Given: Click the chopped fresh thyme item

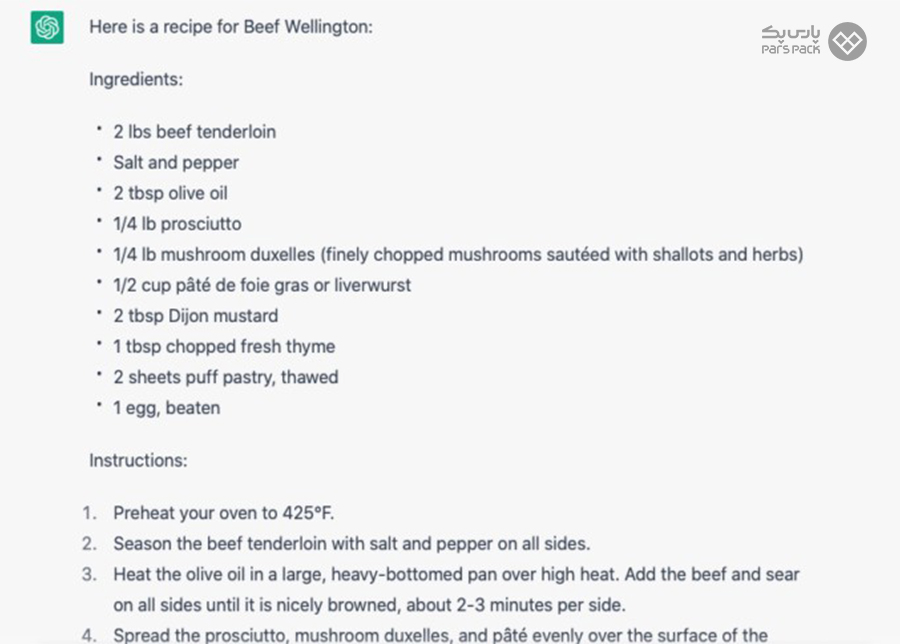Looking at the screenshot, I should 224,347.
